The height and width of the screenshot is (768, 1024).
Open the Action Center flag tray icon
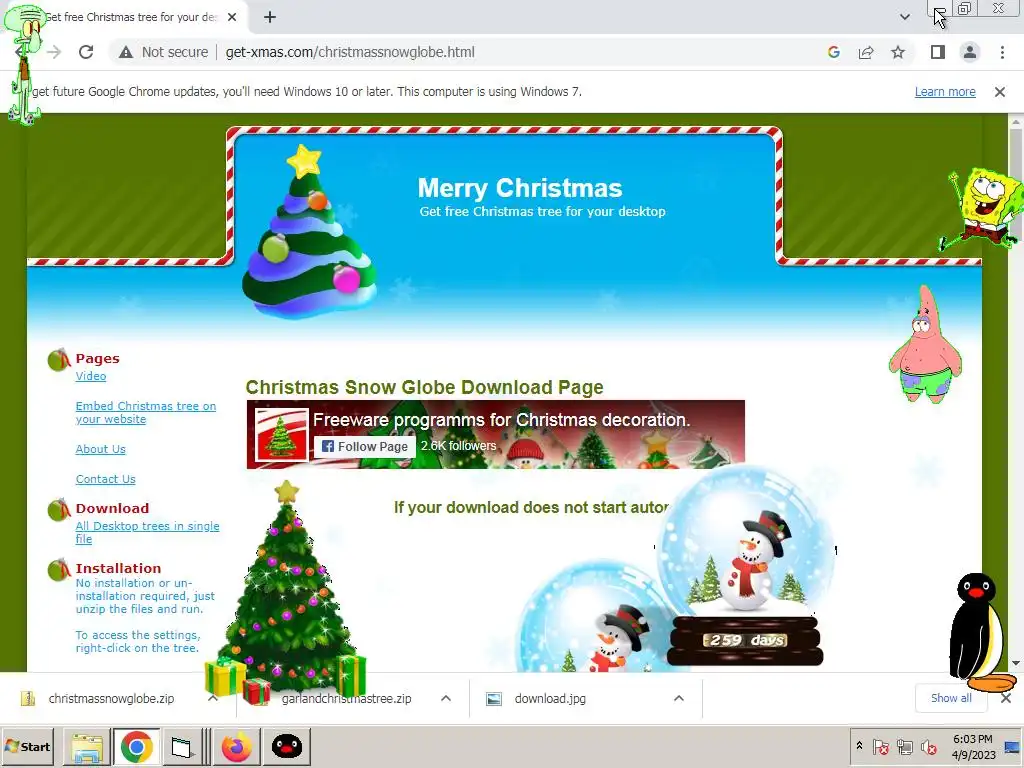tap(880, 746)
